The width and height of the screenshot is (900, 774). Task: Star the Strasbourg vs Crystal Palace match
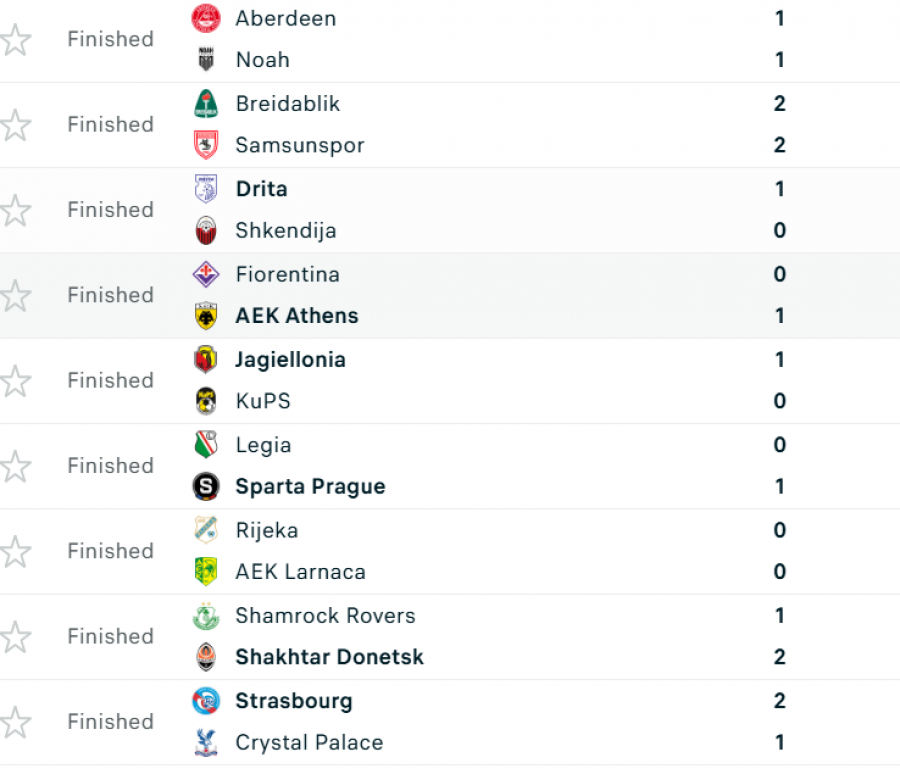coord(15,722)
